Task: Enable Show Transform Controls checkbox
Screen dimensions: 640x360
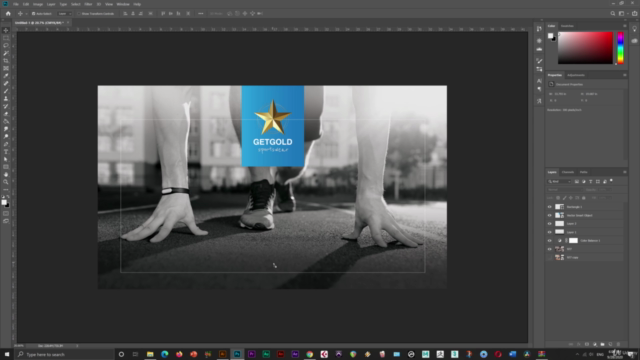Action: tap(79, 13)
